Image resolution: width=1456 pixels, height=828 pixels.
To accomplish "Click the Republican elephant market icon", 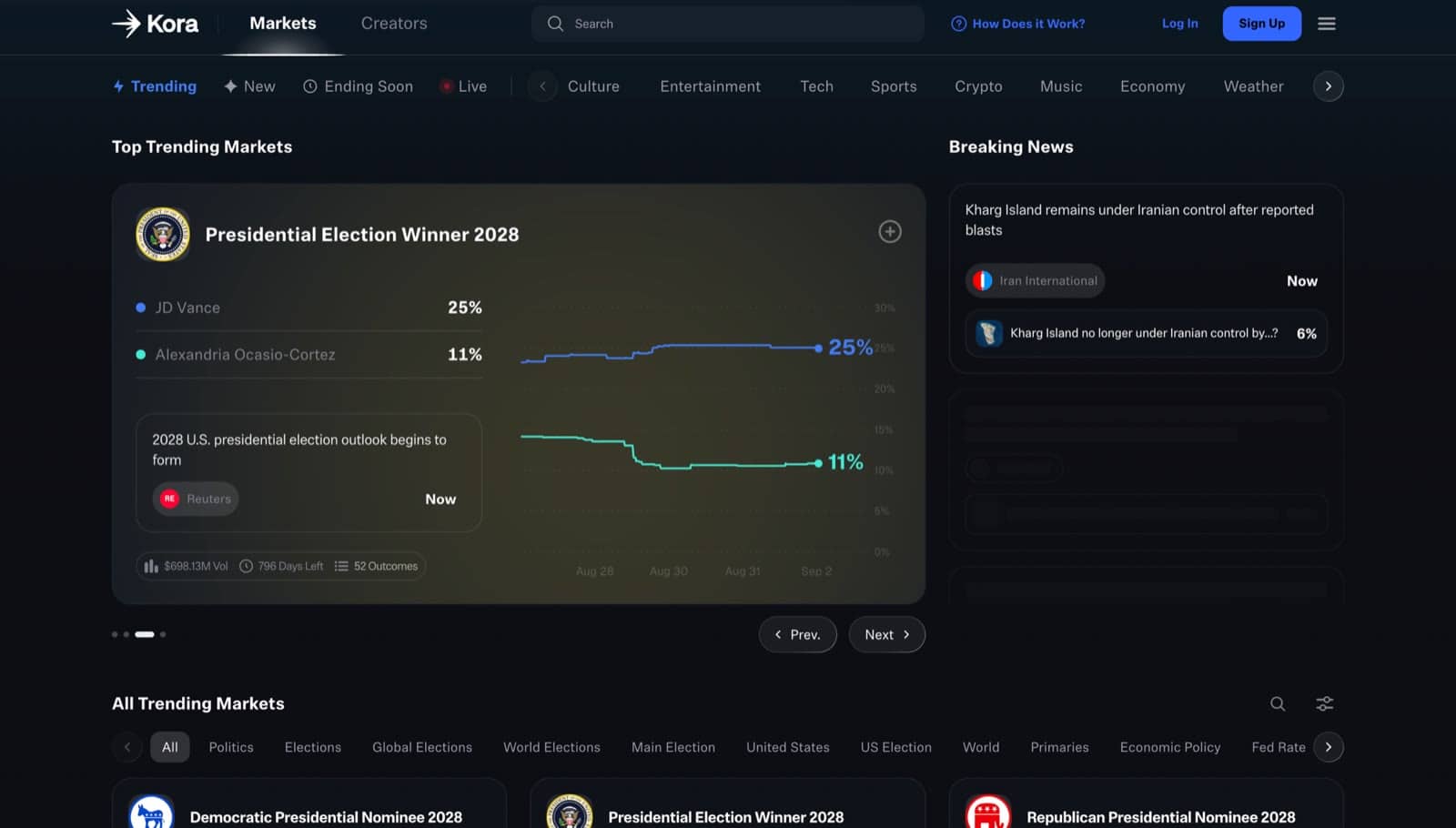I will click(x=988, y=814).
